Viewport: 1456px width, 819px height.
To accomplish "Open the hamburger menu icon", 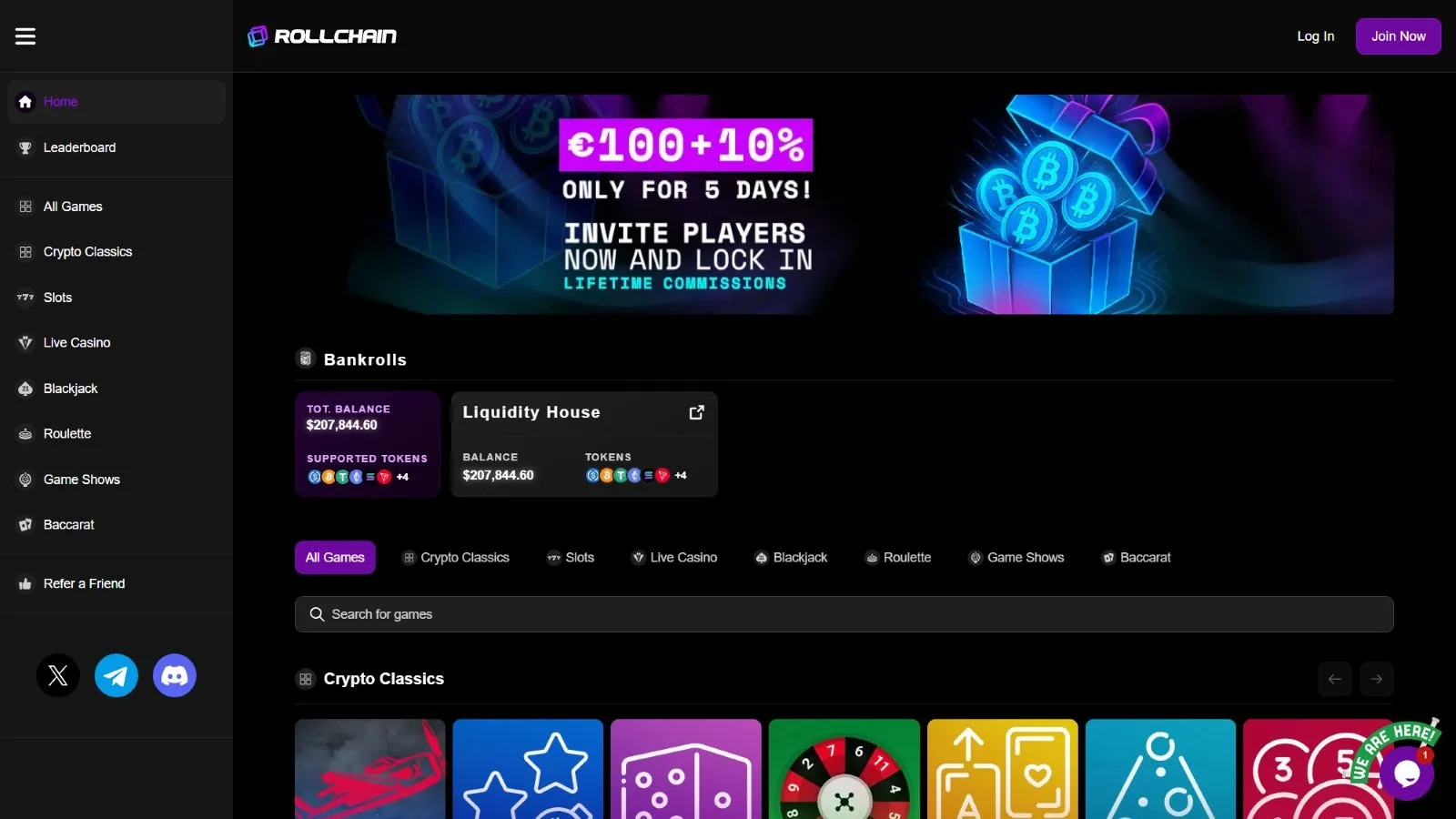I will coord(25,36).
